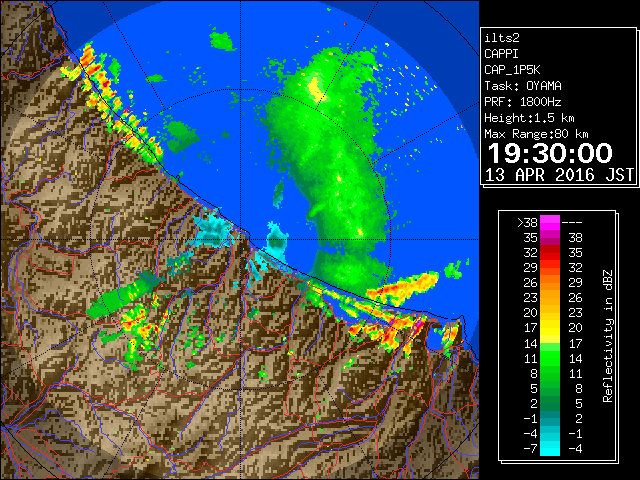Click the '-7' legend value
This screenshot has width=640, height=480.
pyautogui.click(x=531, y=449)
